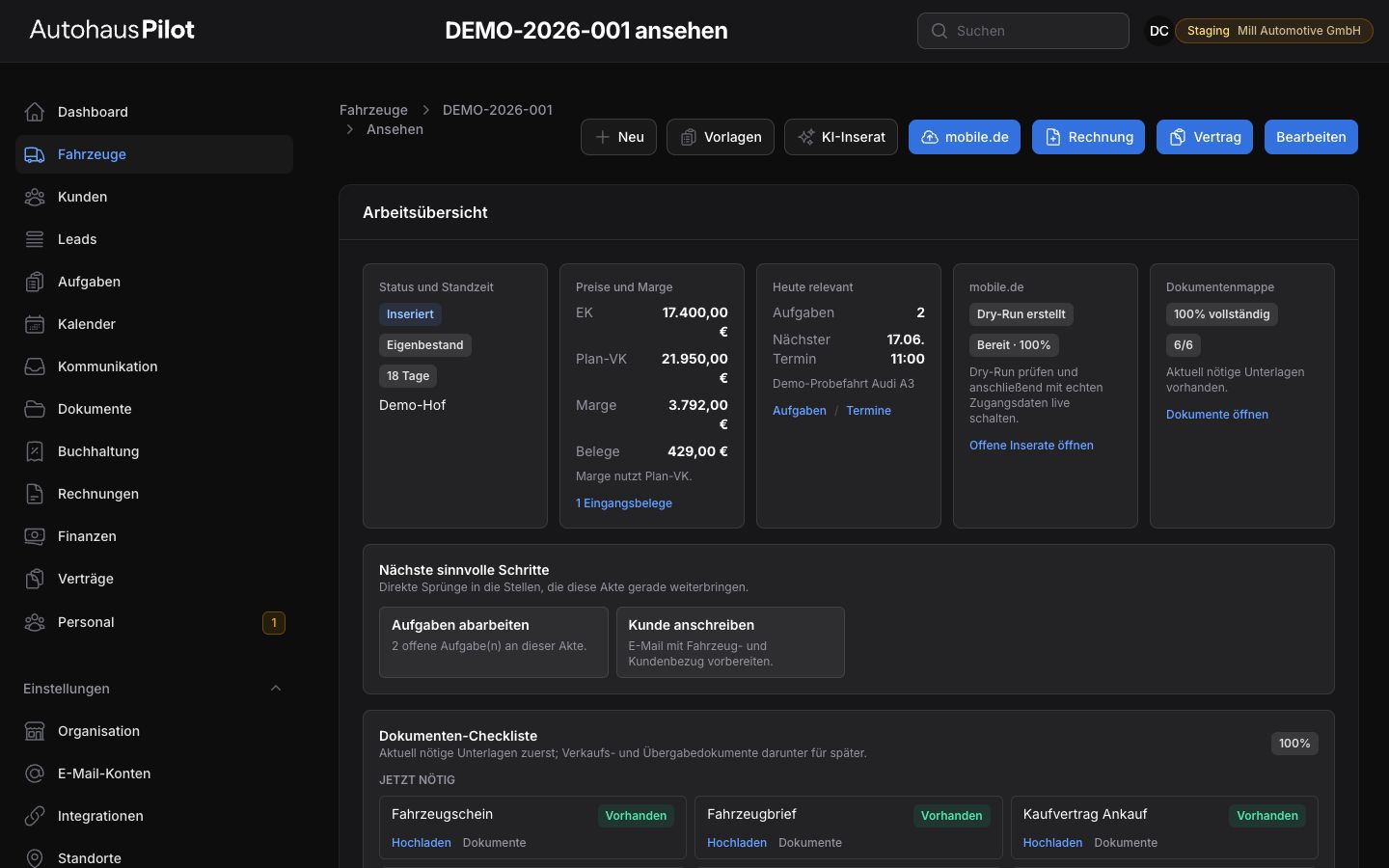Open Finanzen from the sidebar
1389x868 pixels.
[x=154, y=536]
